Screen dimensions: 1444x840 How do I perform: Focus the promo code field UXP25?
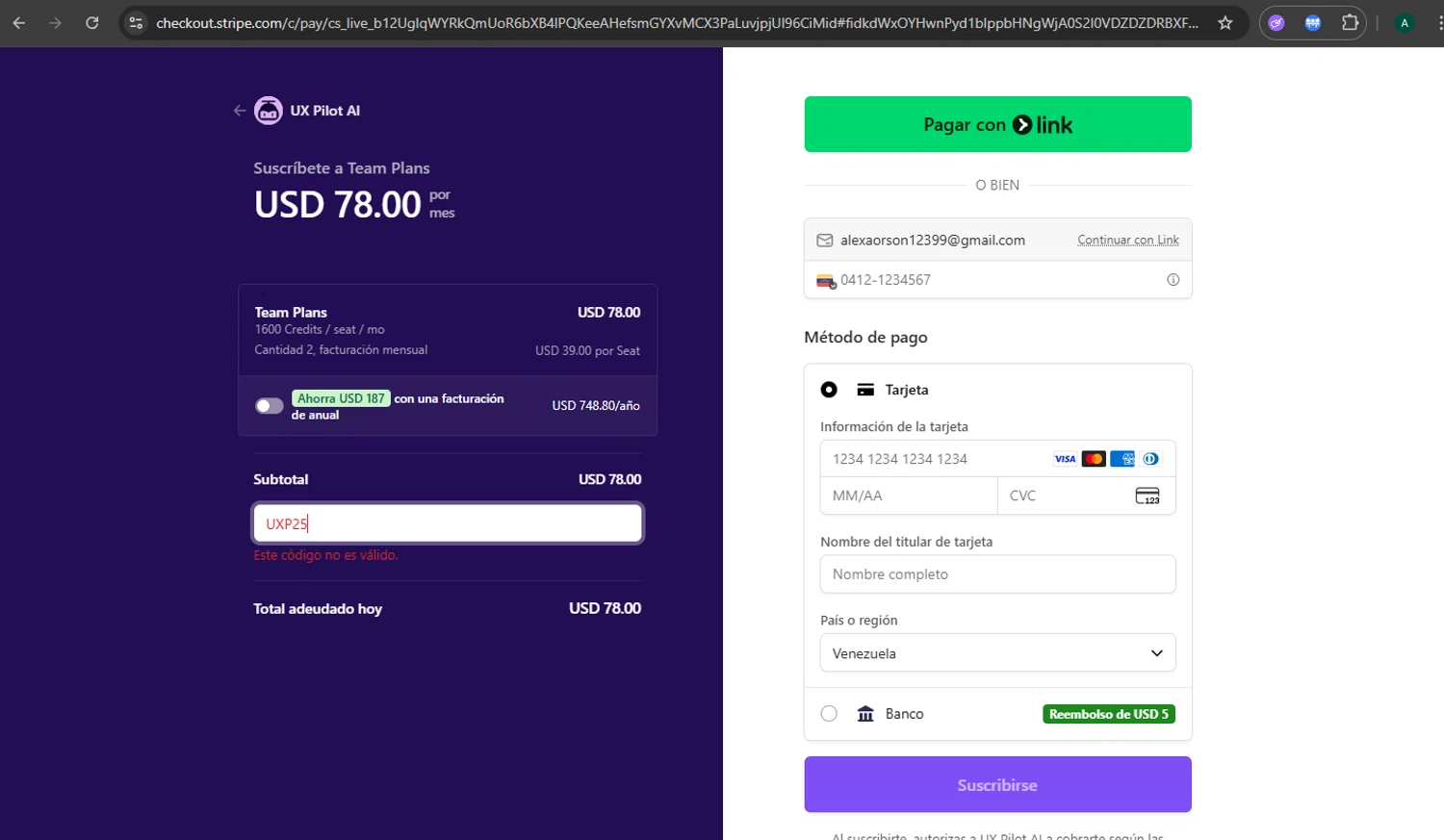tap(448, 523)
